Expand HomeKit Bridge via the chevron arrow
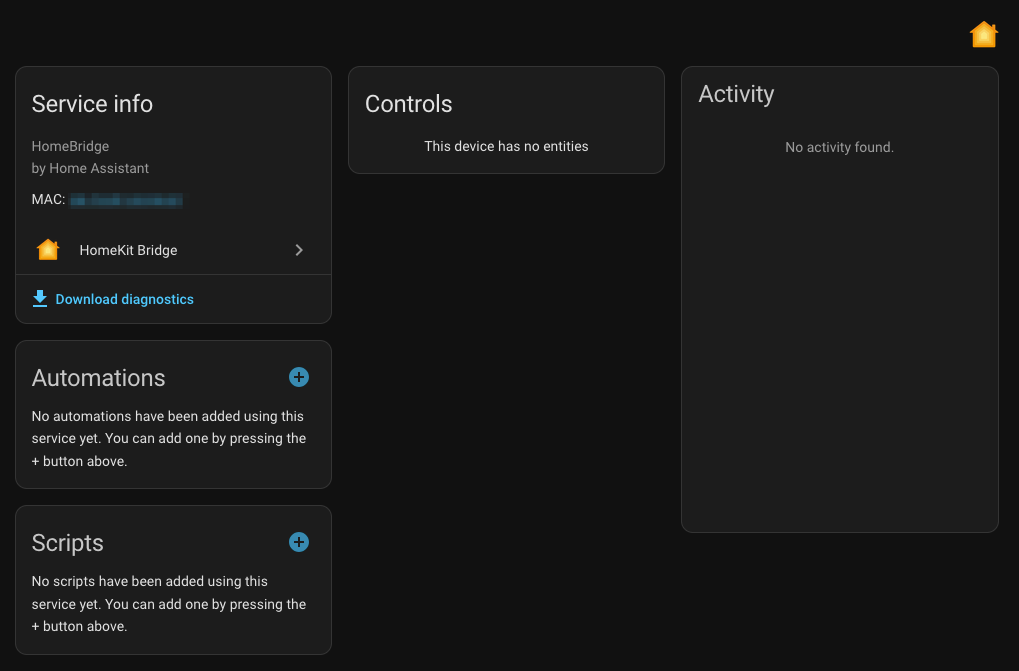 tap(299, 250)
